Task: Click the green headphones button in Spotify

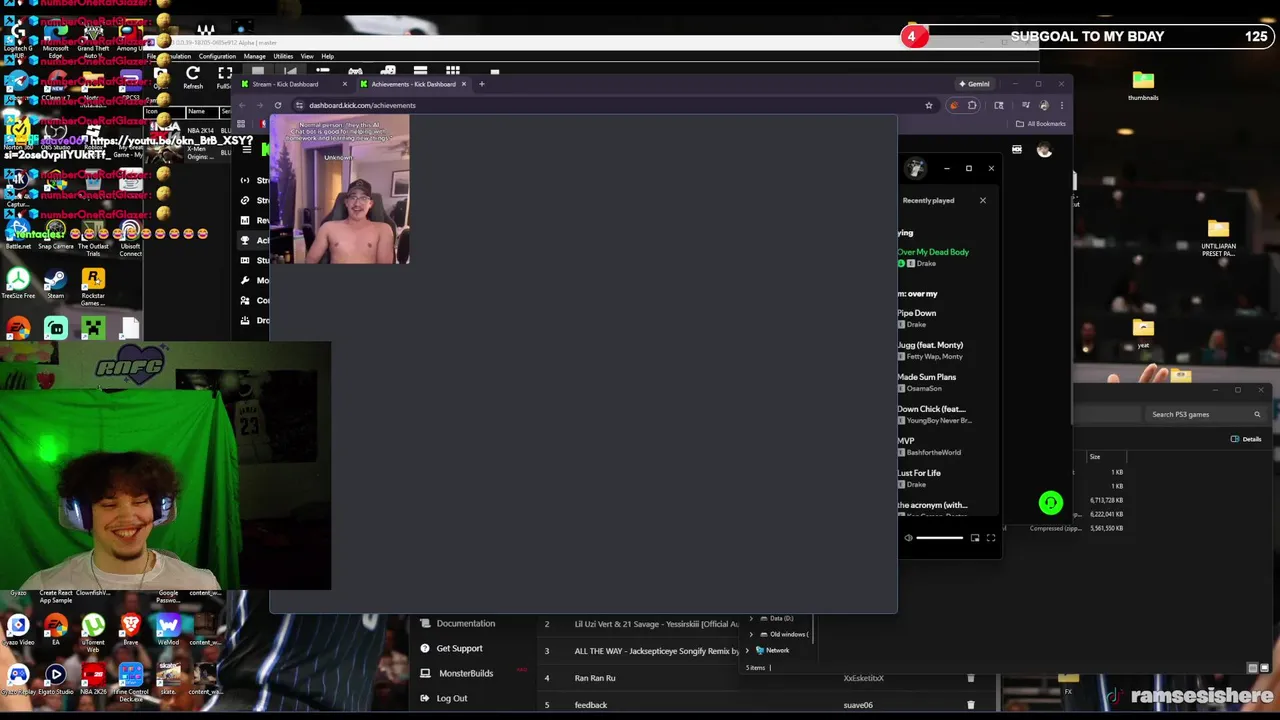Action: (x=1050, y=503)
